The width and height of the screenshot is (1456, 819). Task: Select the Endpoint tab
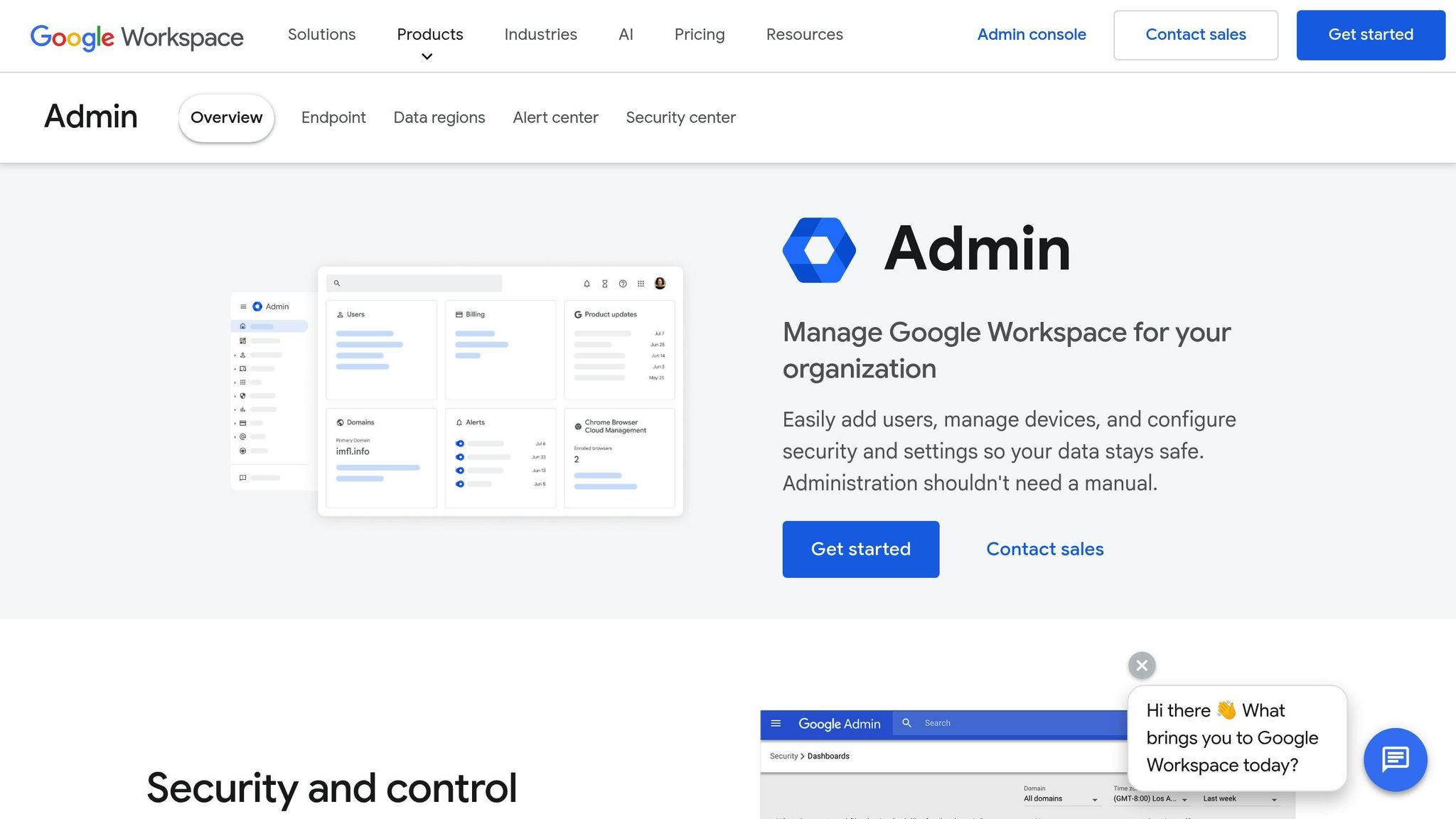click(x=333, y=117)
